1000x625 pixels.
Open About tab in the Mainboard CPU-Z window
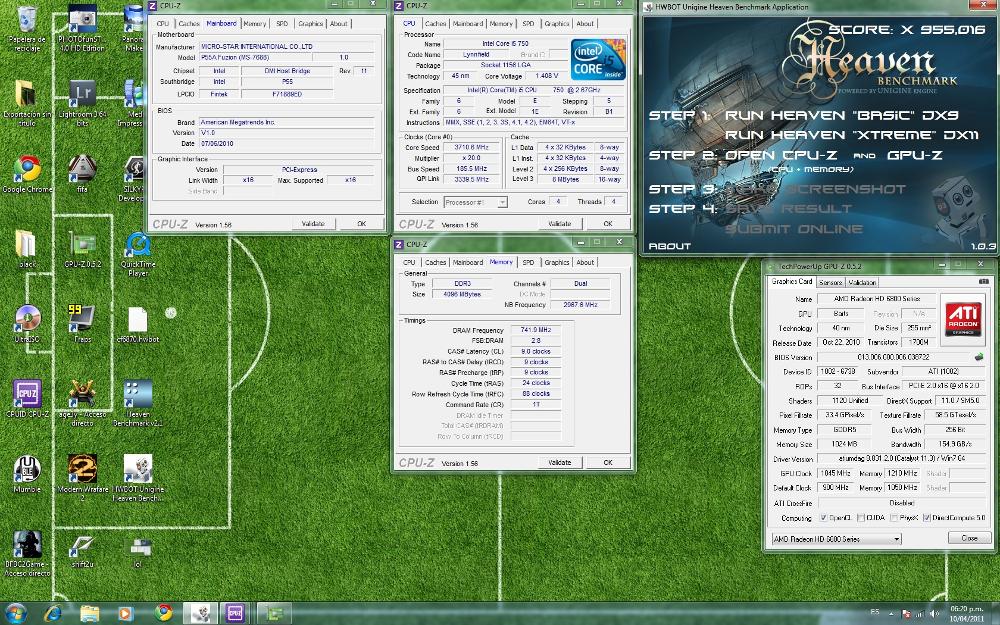click(x=339, y=24)
